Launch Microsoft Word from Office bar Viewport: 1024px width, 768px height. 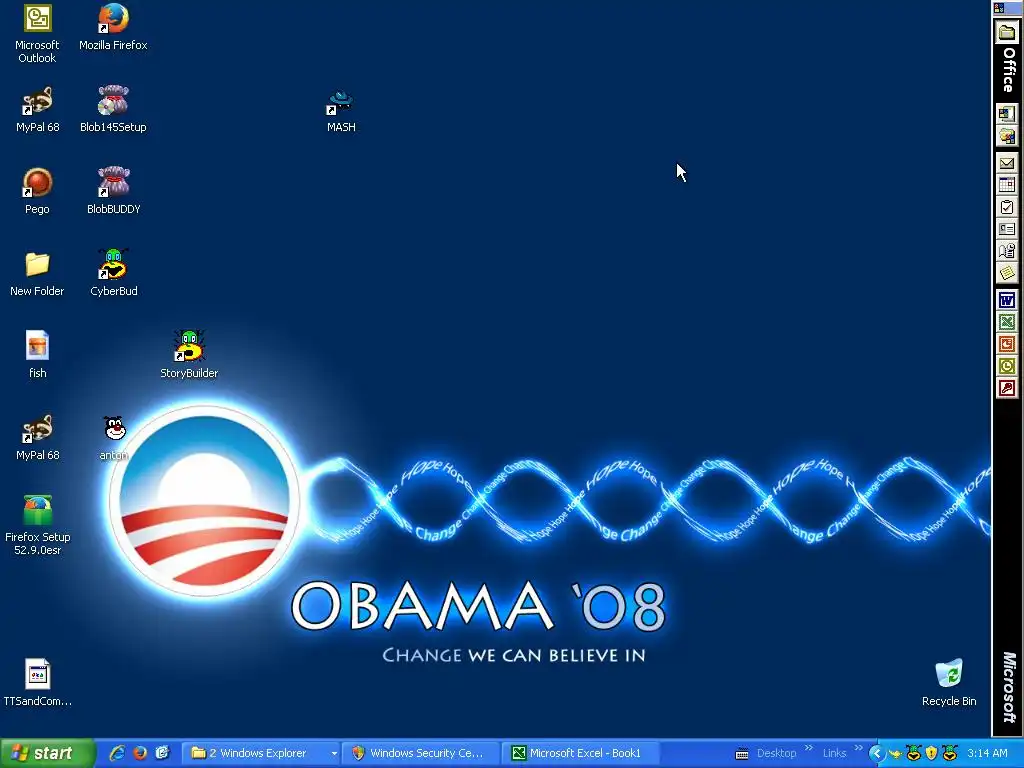tap(1006, 300)
